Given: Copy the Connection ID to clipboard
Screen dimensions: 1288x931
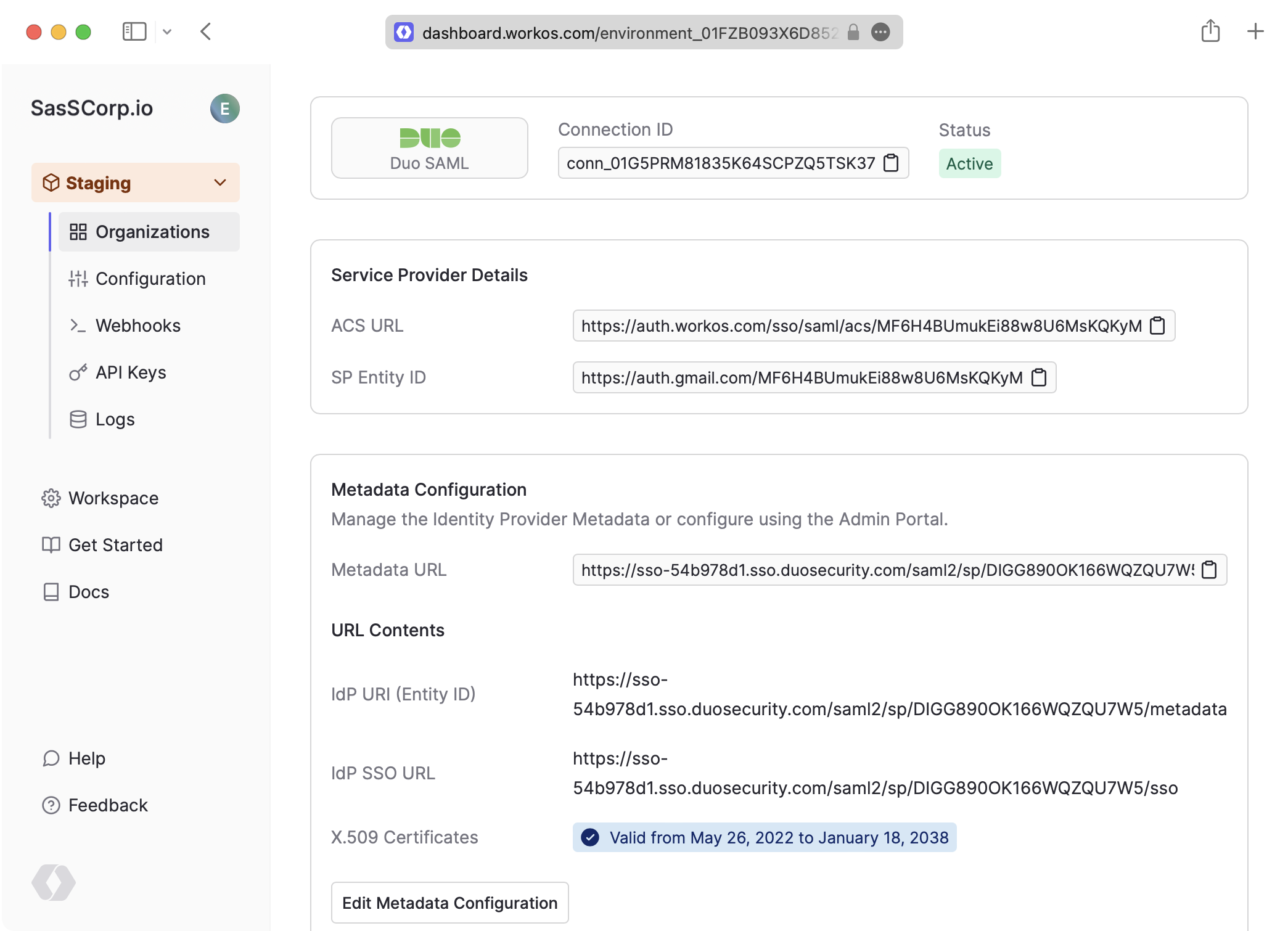Looking at the screenshot, I should [891, 163].
